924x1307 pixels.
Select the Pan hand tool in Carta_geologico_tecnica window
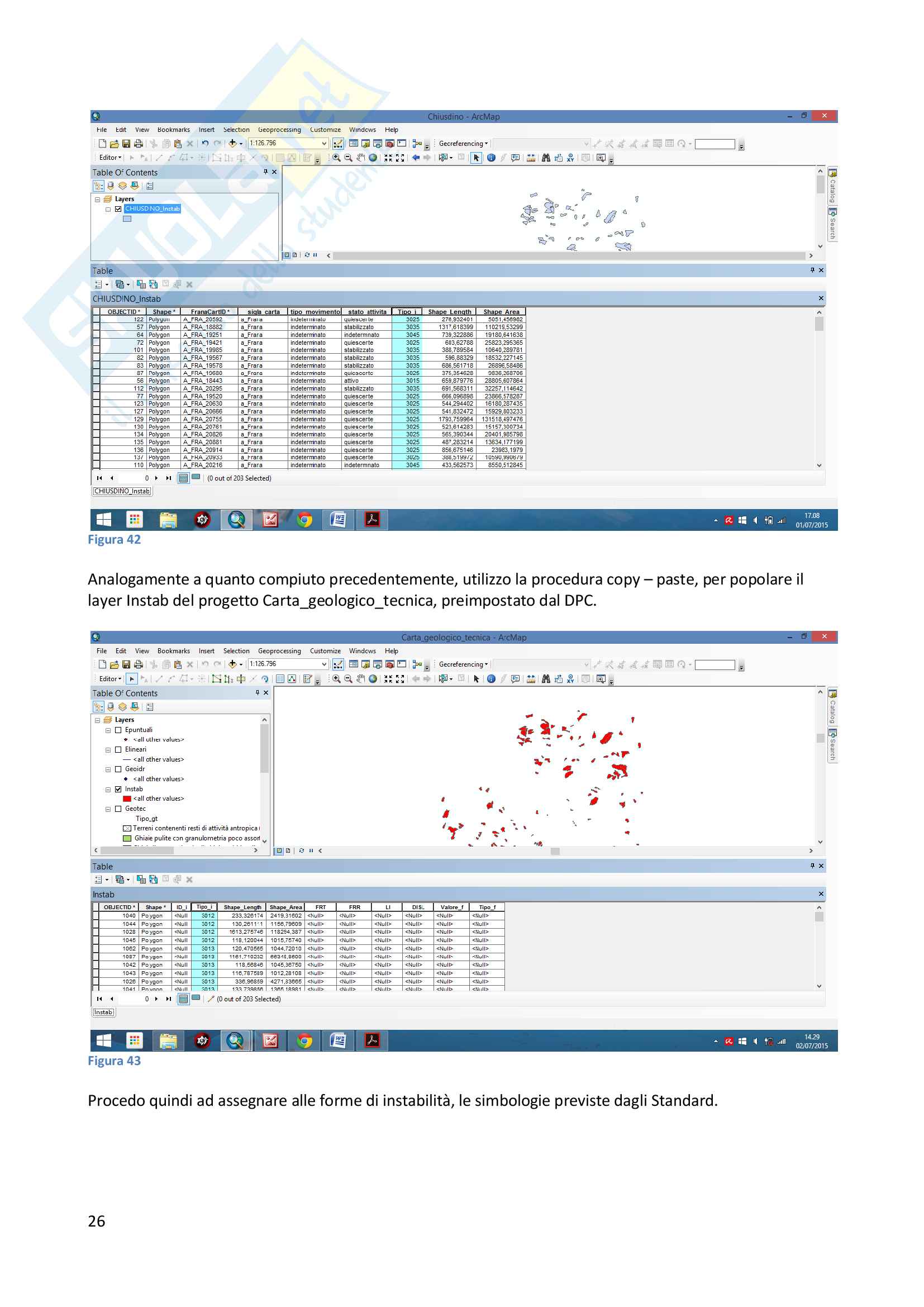[361, 679]
